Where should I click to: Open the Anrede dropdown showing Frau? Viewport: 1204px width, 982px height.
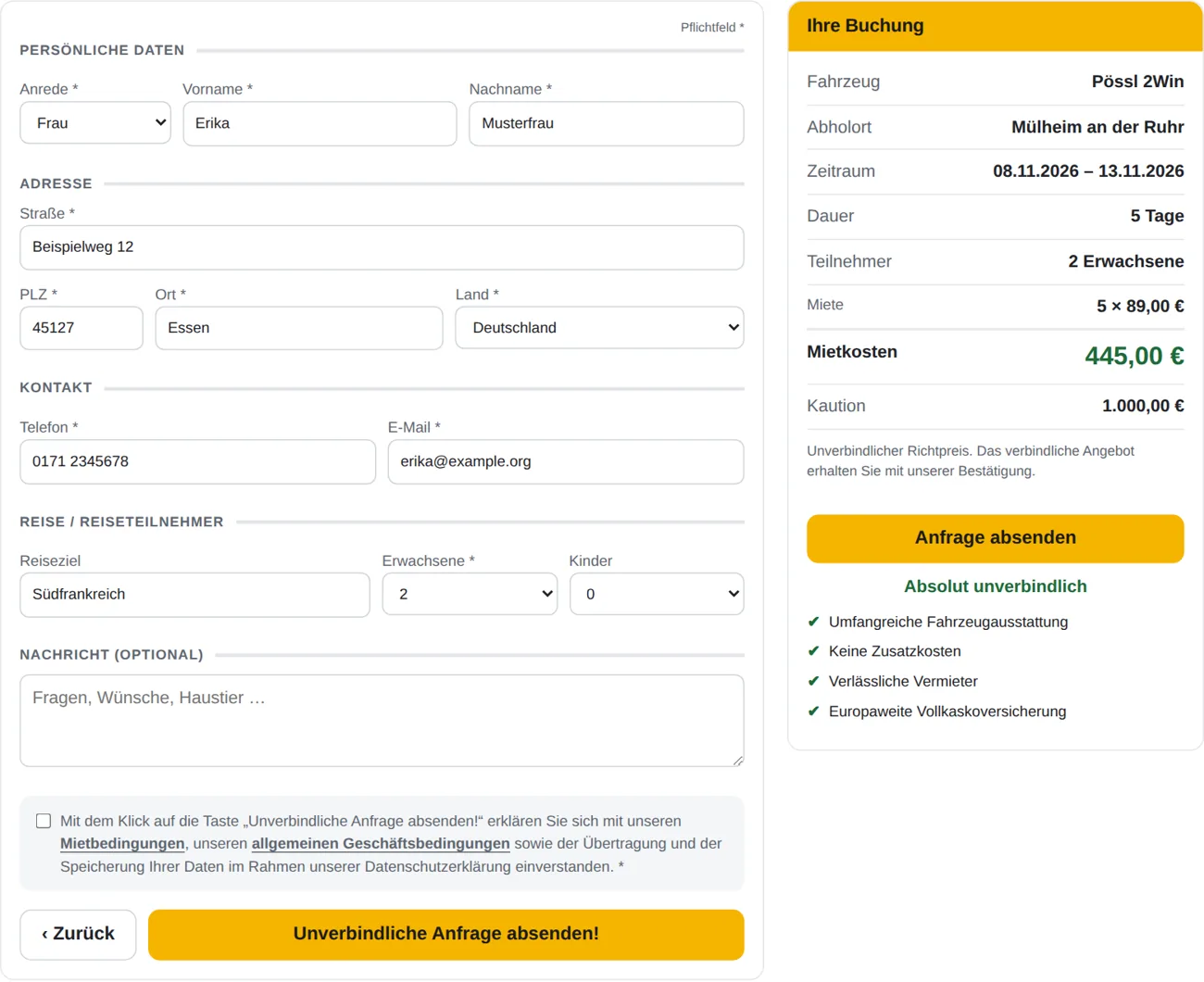[95, 123]
